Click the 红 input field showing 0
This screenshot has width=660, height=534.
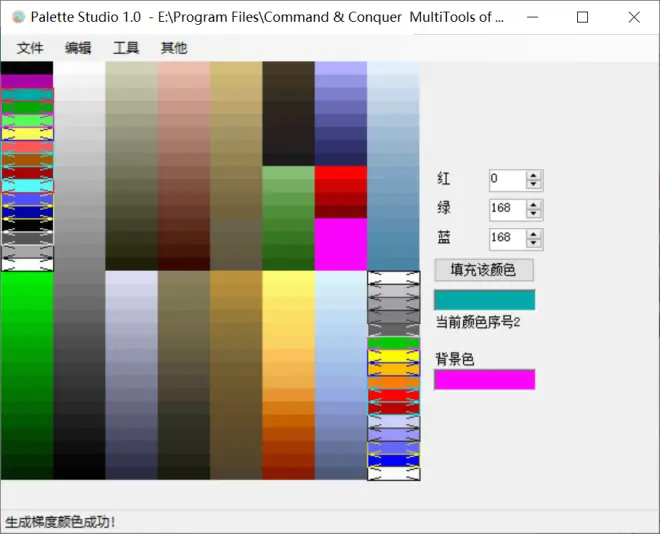[x=508, y=180]
